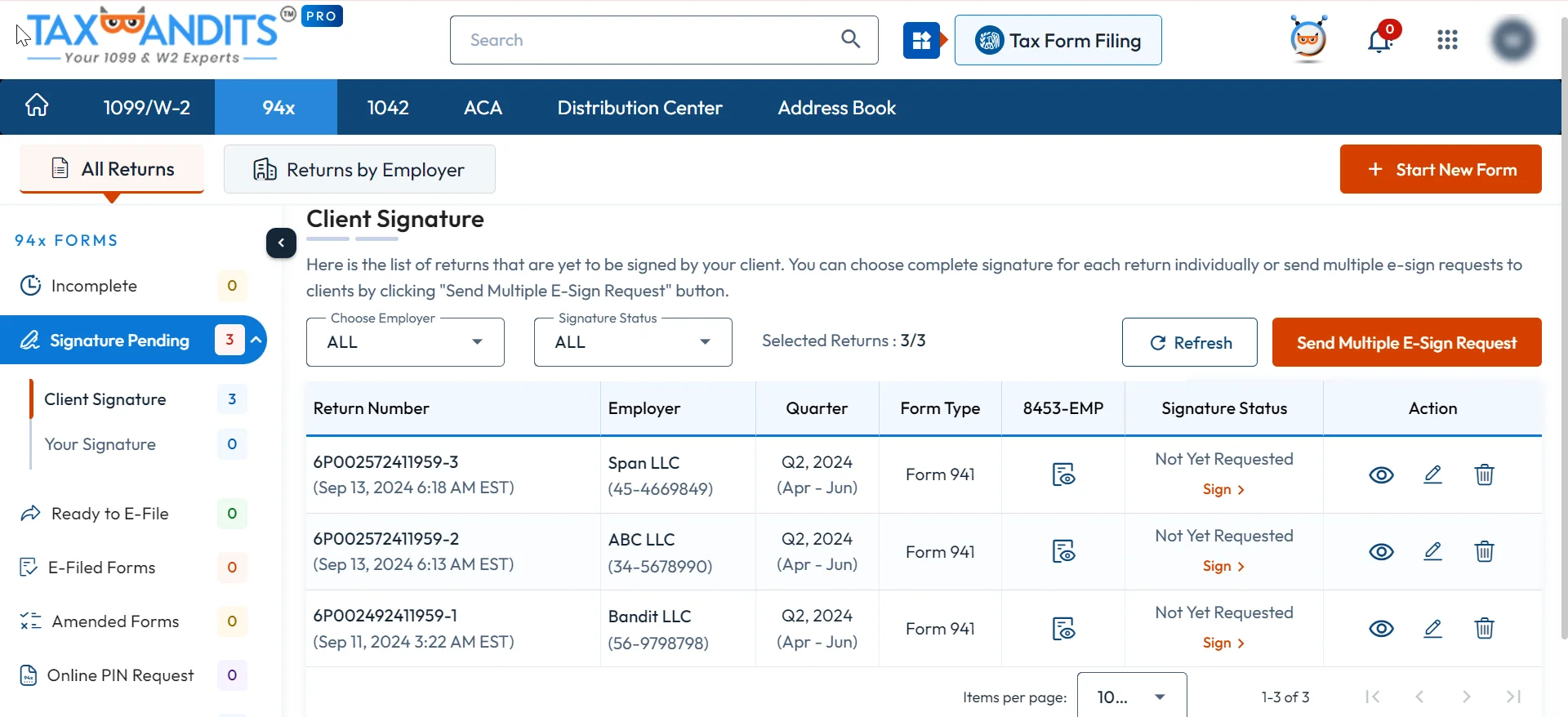Viewport: 1568px width, 717px height.
Task: Go to the next page arrow
Action: (x=1467, y=697)
